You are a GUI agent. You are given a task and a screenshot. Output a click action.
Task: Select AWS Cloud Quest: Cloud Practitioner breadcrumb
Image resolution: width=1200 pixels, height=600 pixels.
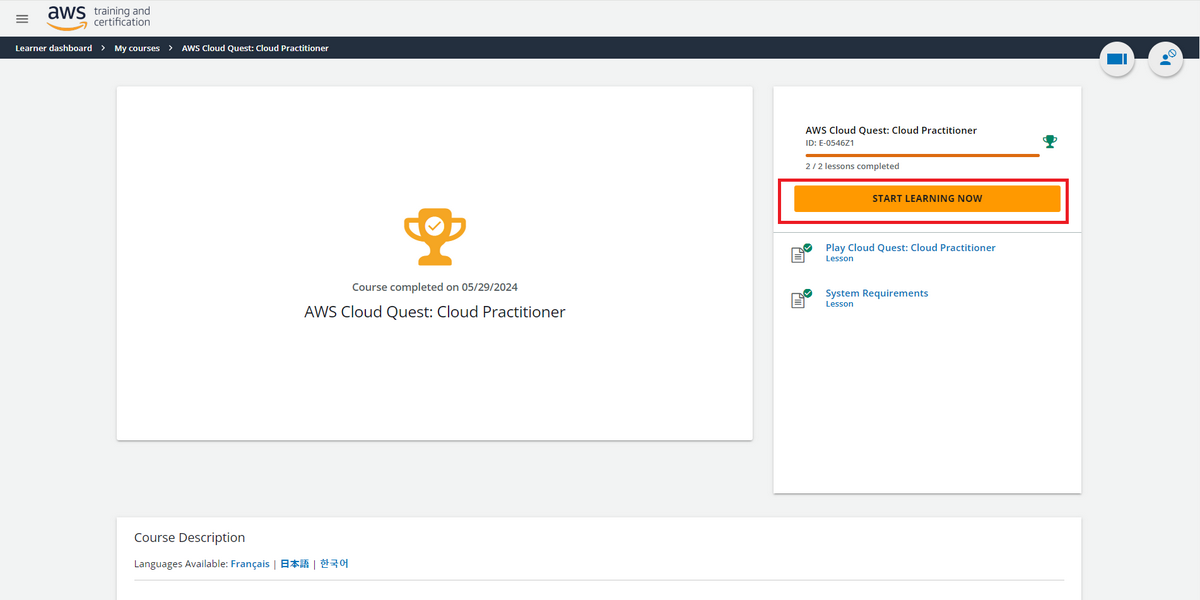(x=255, y=48)
